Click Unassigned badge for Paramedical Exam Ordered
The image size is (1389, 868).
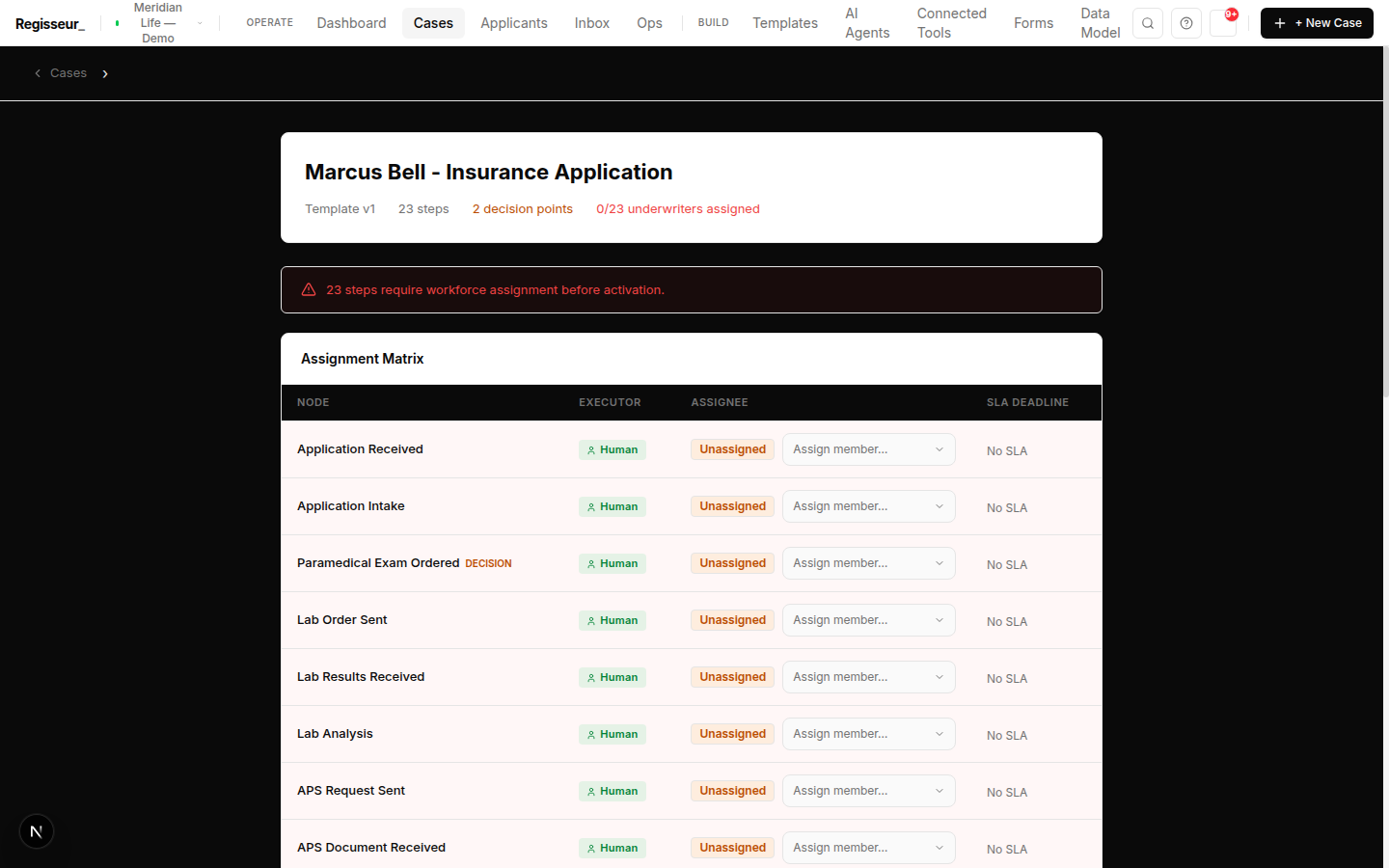[733, 563]
